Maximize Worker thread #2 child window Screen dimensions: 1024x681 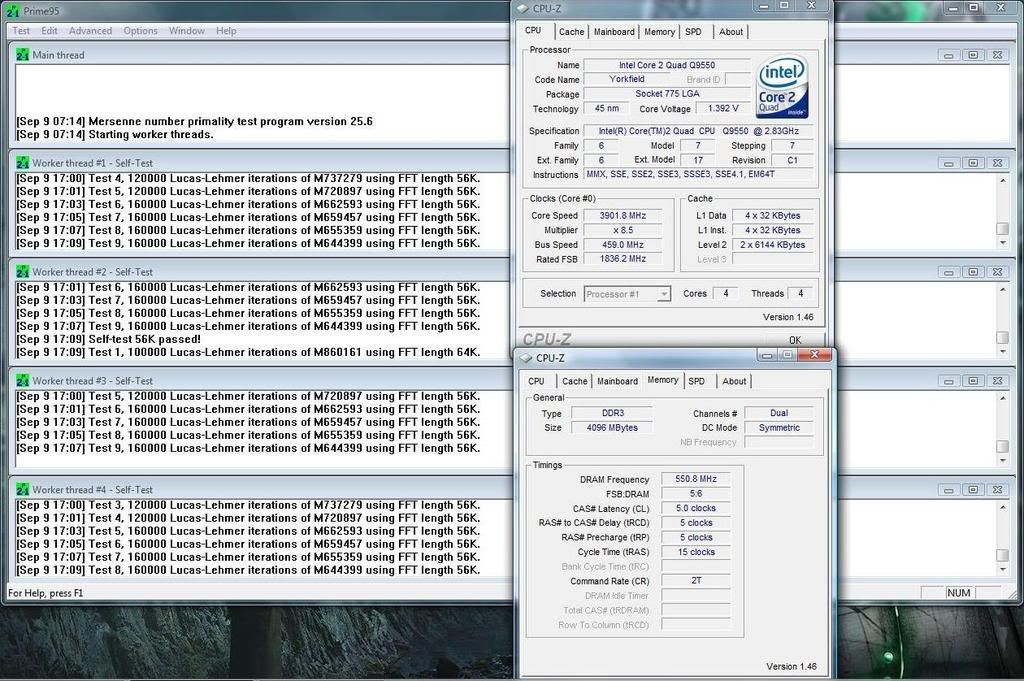coord(972,272)
